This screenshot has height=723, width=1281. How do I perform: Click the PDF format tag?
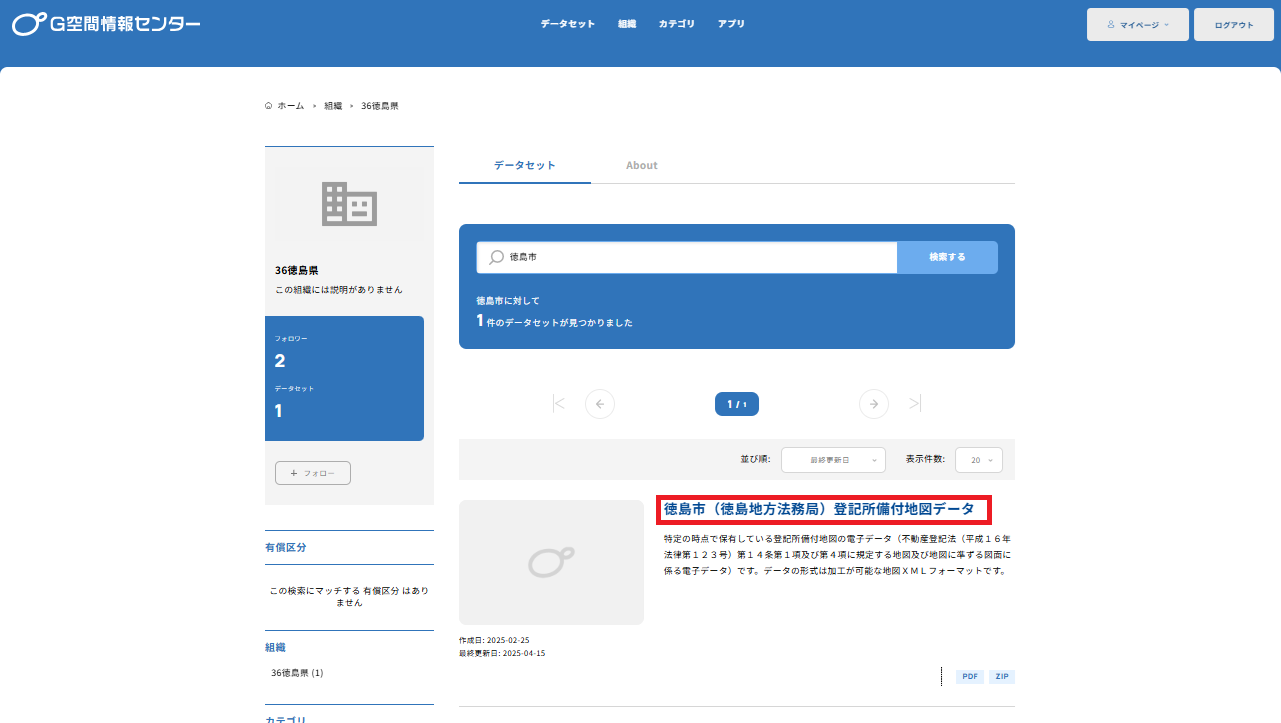[x=970, y=677]
